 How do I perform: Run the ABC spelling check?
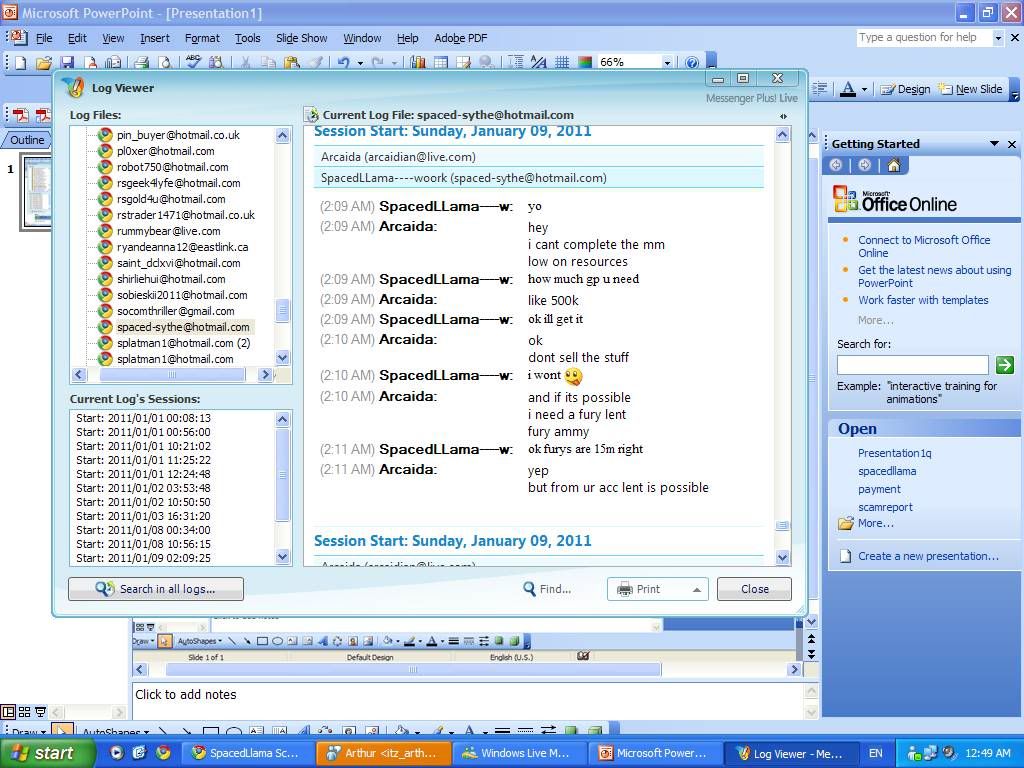tap(193, 63)
